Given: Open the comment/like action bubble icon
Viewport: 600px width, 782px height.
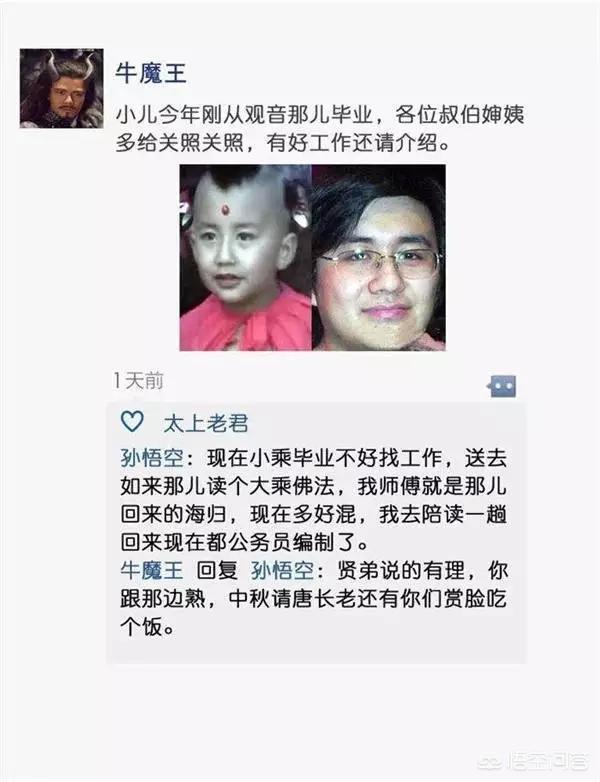Looking at the screenshot, I should coord(502,387).
